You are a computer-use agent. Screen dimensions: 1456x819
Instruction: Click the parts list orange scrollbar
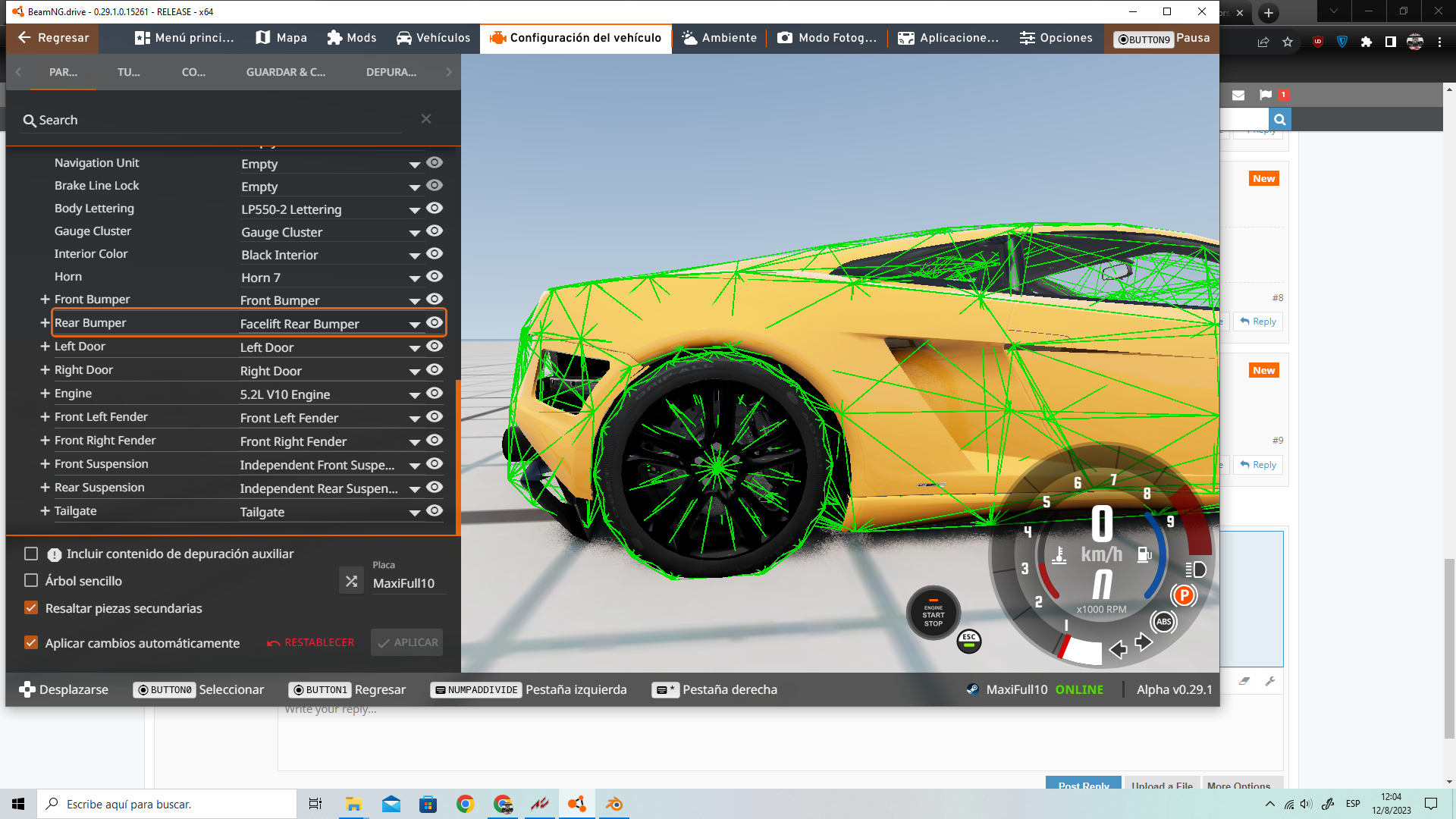pos(458,457)
